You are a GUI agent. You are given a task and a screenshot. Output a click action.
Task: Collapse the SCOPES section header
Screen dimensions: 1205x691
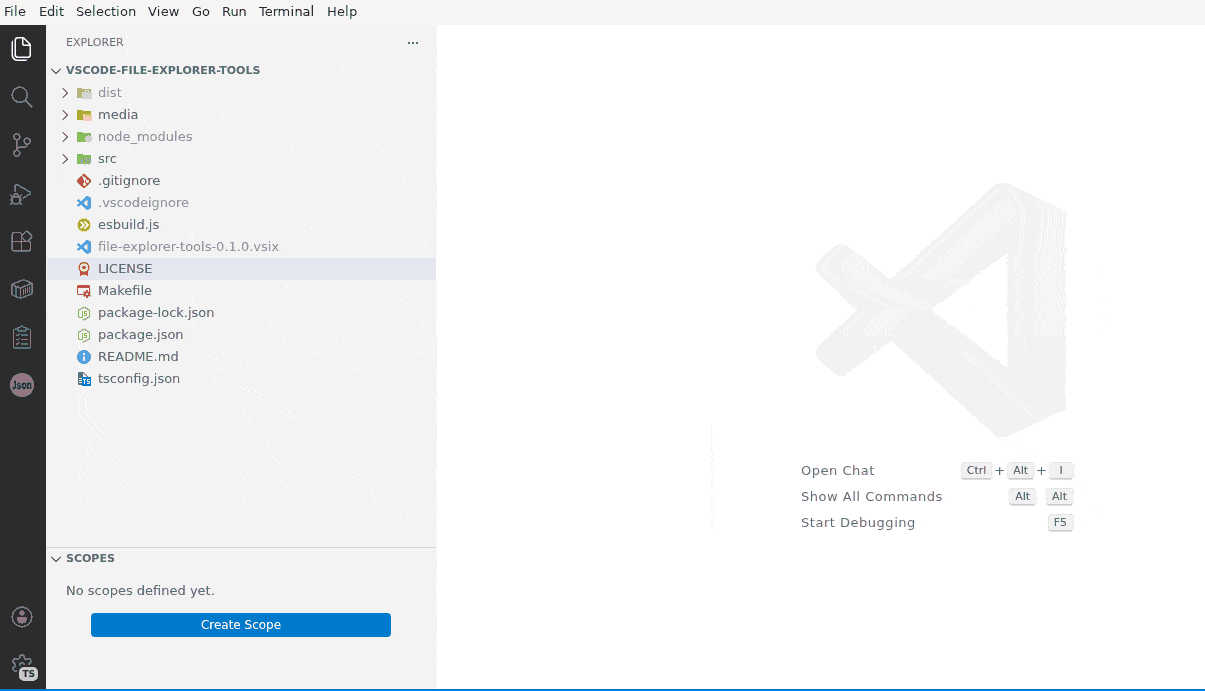pyautogui.click(x=56, y=558)
